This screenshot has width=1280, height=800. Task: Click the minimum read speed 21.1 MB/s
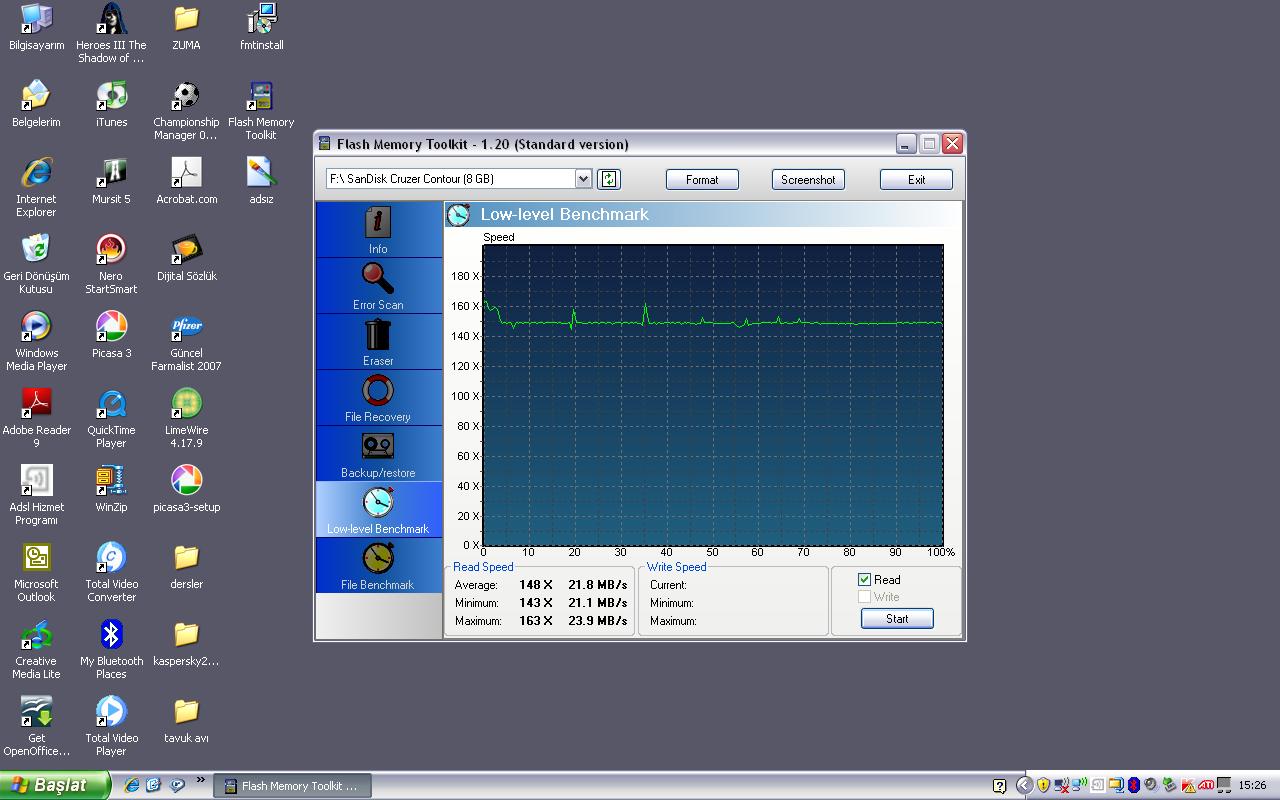click(598, 603)
